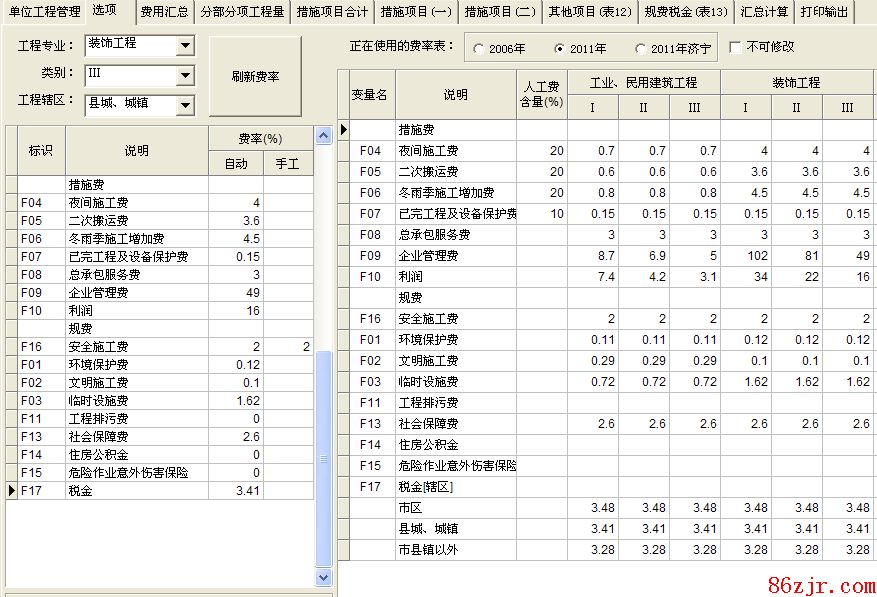Go to the 规费税金(表13) tab
Screen dimensions: 877x597
click(x=685, y=12)
